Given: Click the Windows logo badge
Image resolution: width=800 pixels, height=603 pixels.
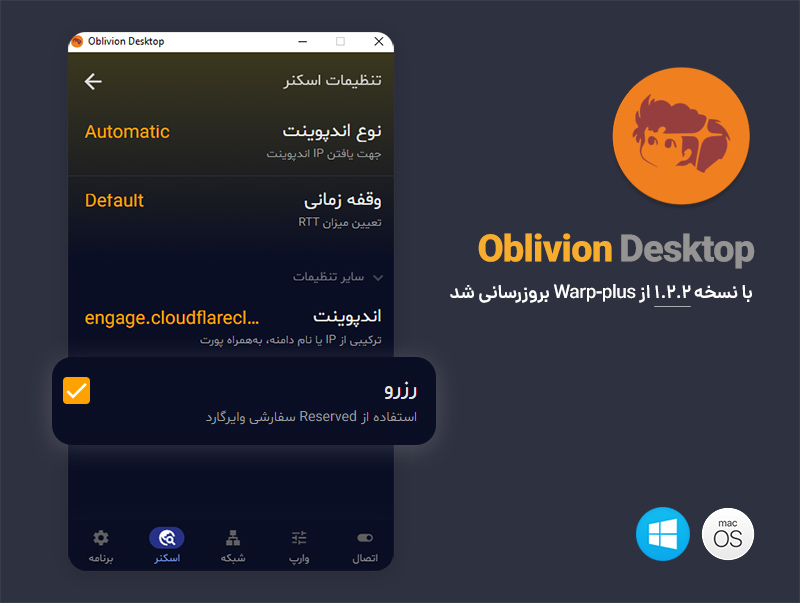Looking at the screenshot, I should point(663,534).
